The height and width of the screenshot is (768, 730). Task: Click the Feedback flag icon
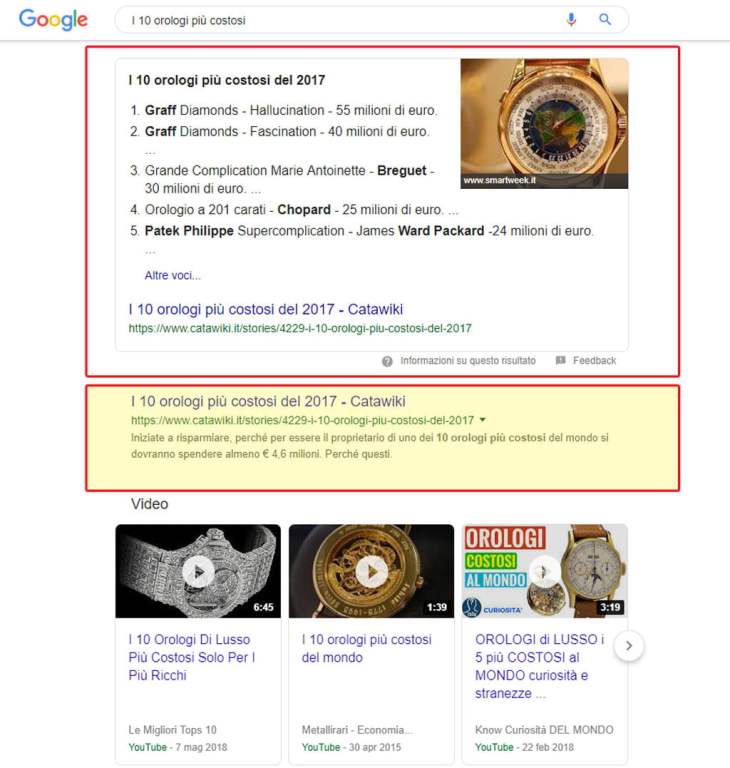pos(560,360)
